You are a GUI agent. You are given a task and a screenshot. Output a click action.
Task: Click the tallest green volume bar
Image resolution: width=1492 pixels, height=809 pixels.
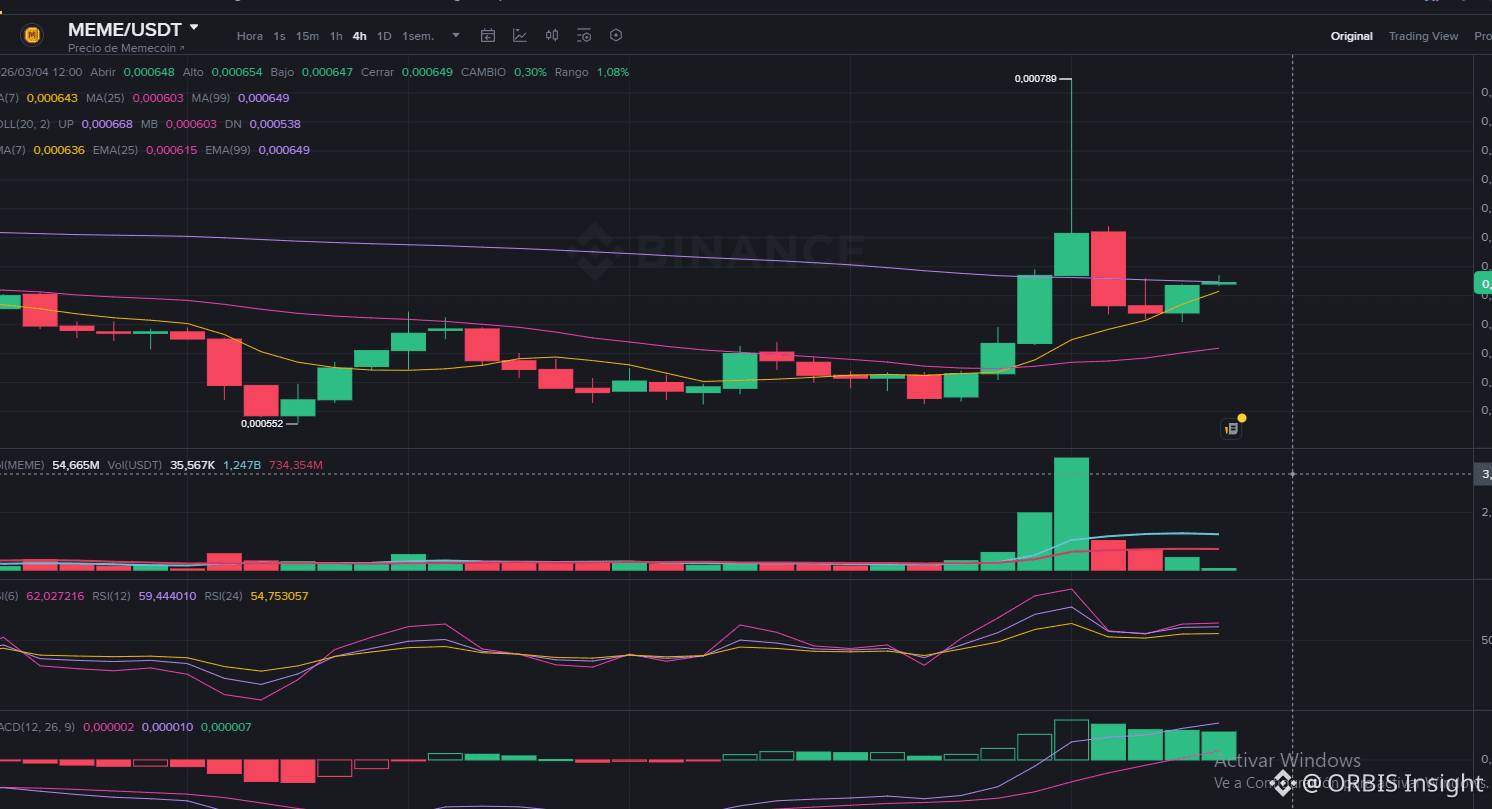click(1071, 514)
